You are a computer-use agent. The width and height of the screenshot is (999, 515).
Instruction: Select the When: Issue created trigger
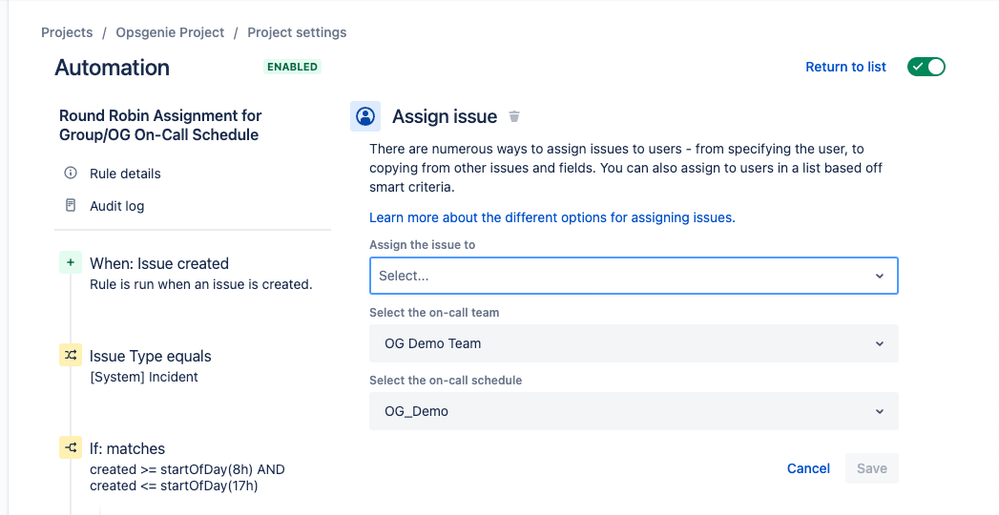[x=159, y=264]
